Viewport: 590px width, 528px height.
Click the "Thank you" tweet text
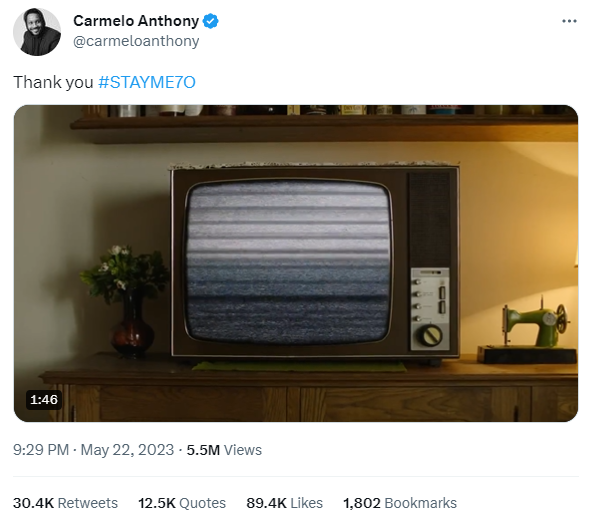[x=53, y=82]
